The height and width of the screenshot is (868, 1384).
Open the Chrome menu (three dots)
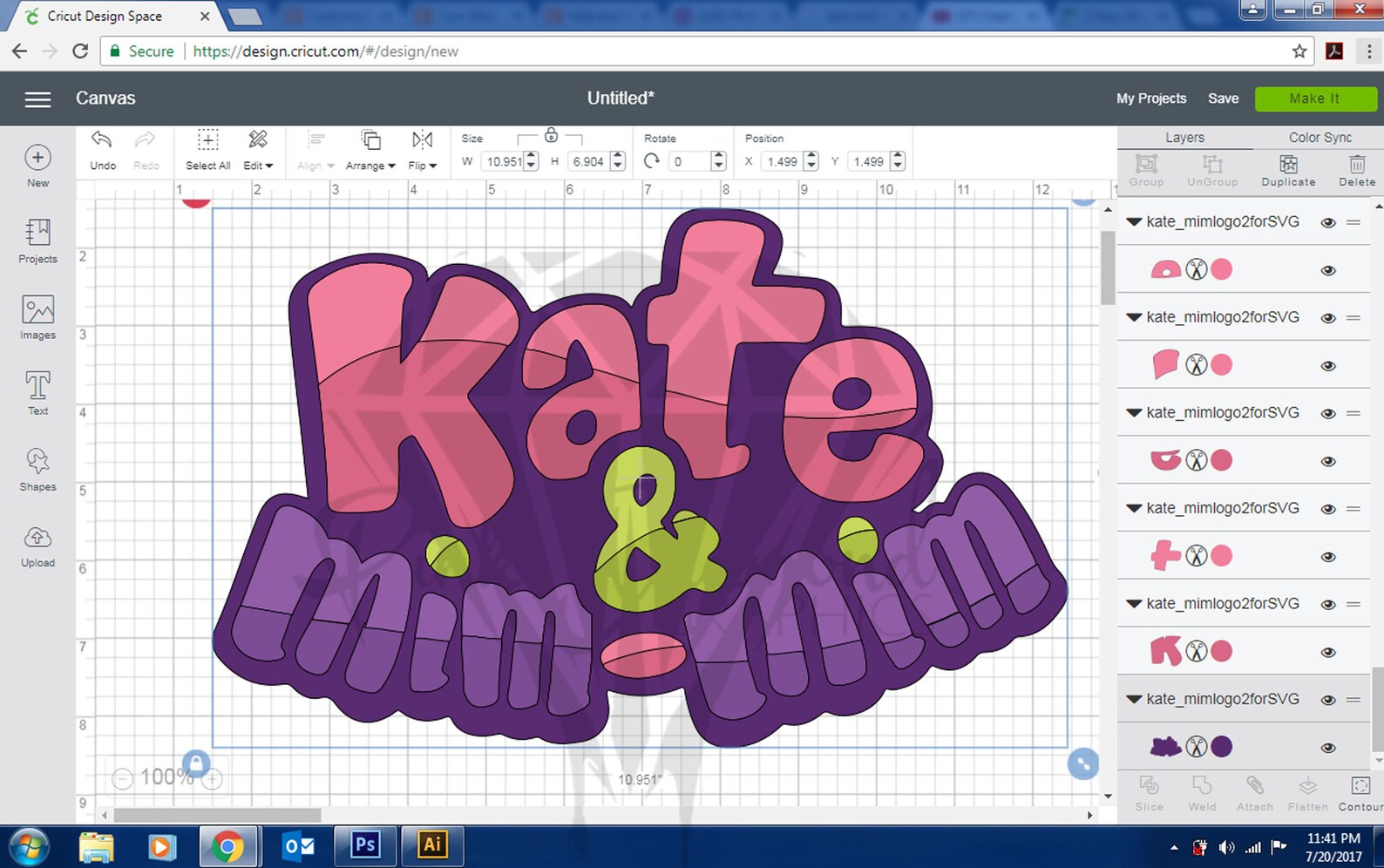(1369, 51)
